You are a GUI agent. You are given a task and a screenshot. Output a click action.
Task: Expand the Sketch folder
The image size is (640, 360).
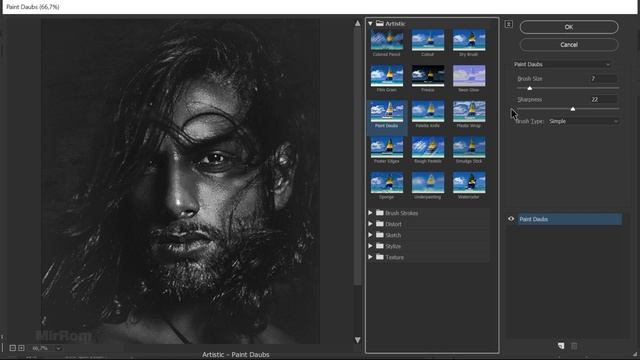[370, 235]
